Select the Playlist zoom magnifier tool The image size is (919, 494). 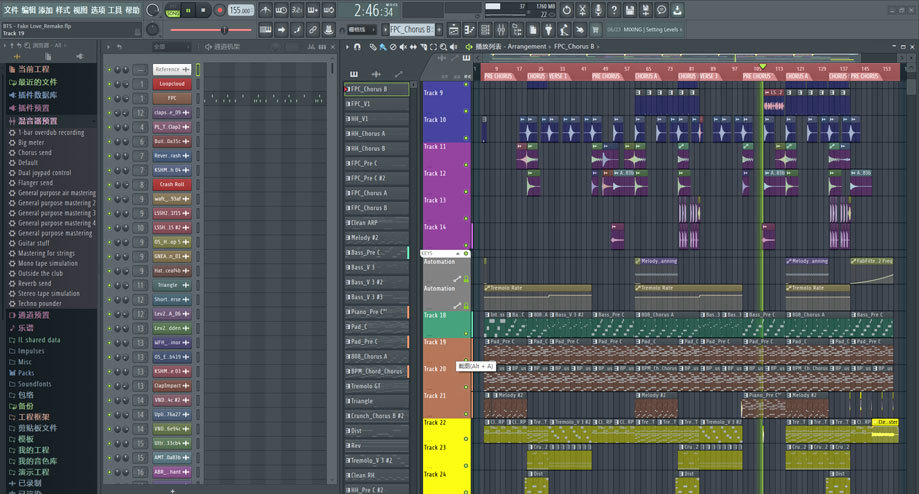tap(443, 47)
